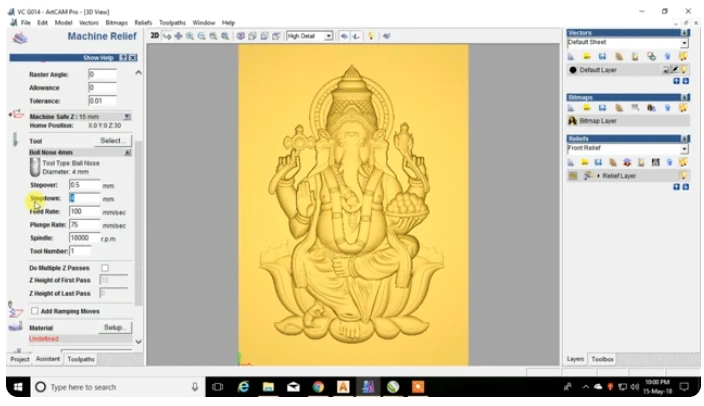Switch to 2D view button

(155, 36)
